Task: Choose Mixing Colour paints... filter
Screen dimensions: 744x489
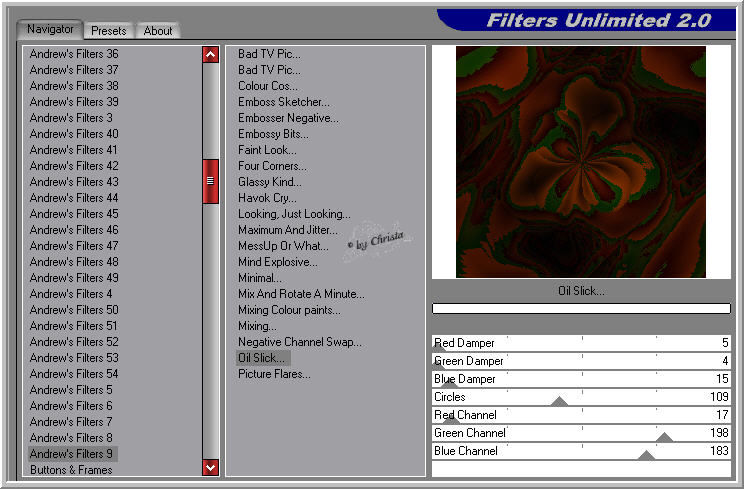Action: [x=289, y=310]
